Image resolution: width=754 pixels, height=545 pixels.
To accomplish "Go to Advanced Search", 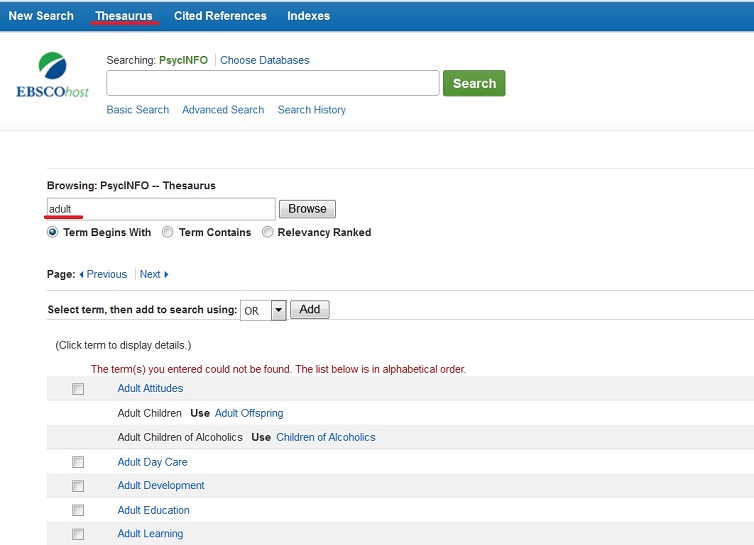I will (223, 110).
